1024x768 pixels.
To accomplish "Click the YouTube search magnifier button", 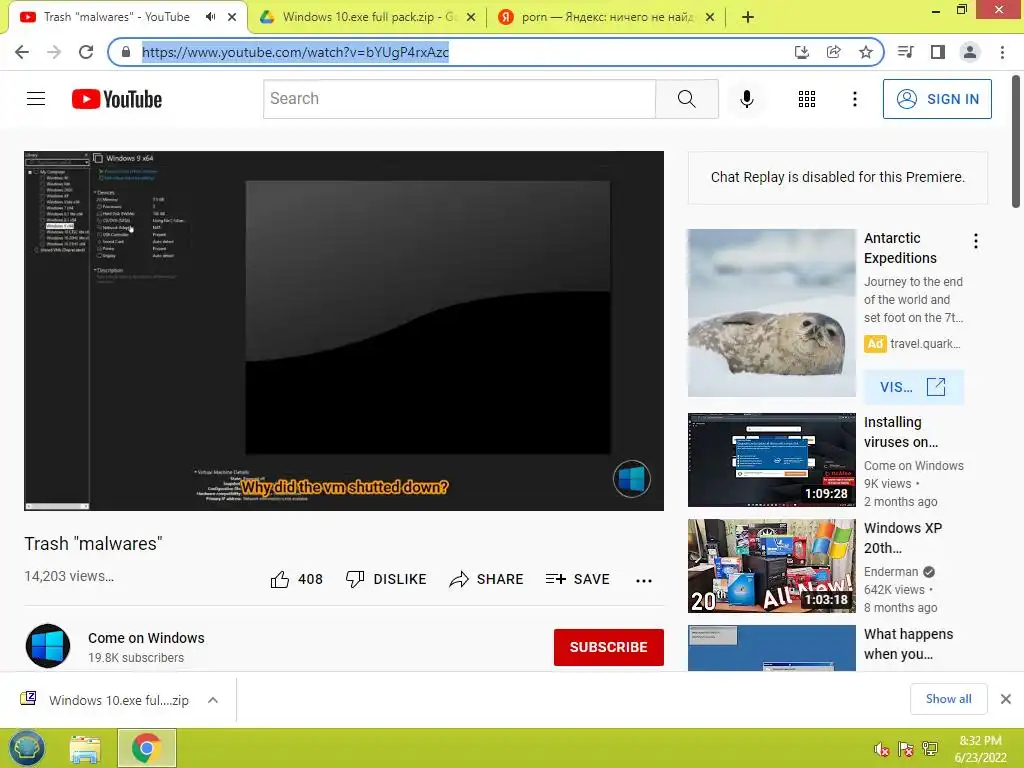I will click(x=686, y=99).
